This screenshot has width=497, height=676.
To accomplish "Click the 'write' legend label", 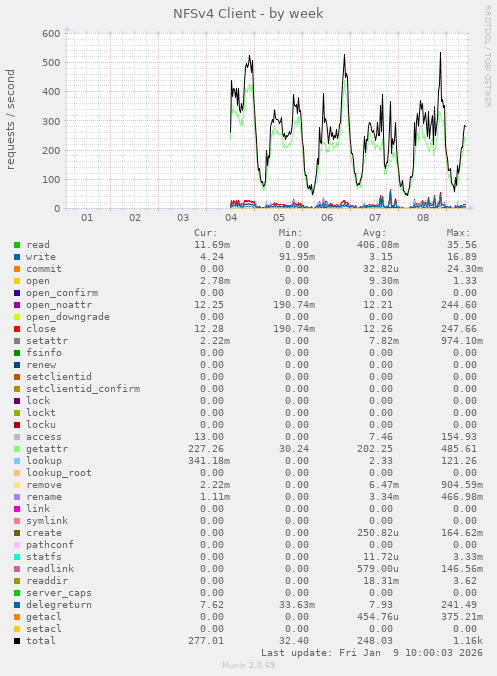I will [41, 257].
